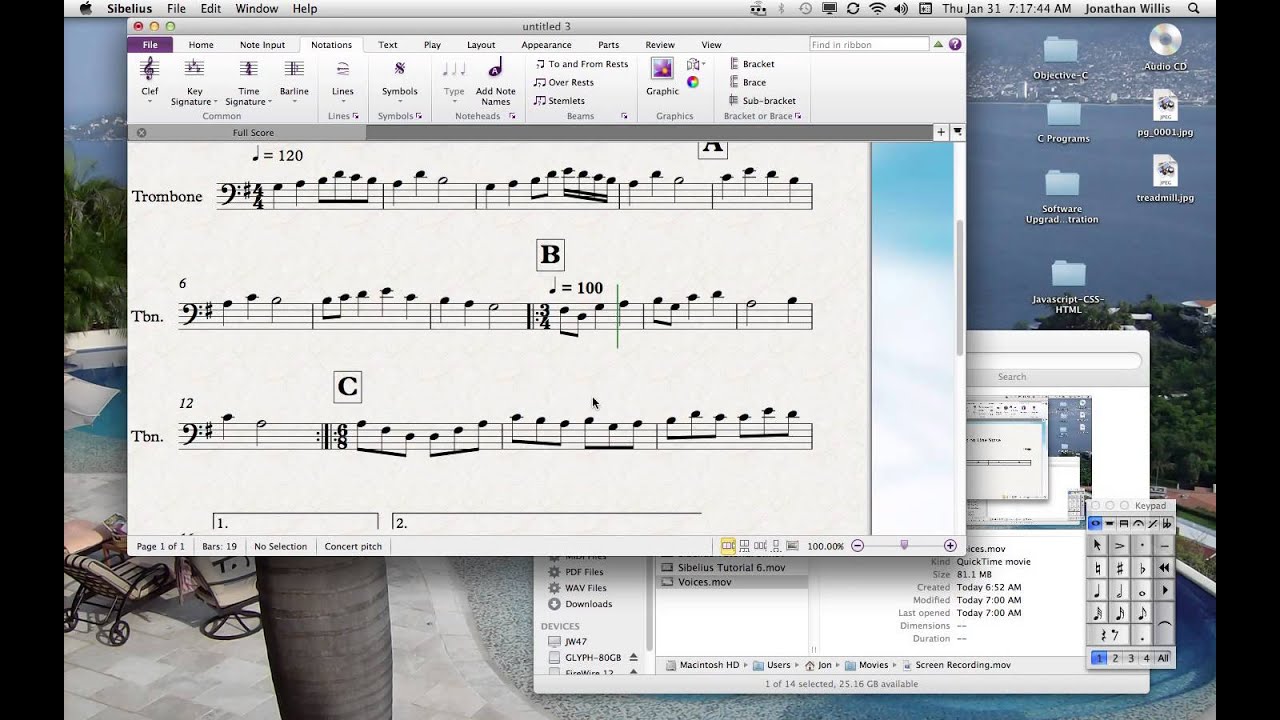Viewport: 1280px width, 720px height.
Task: Select the flat accidental on Keypad
Action: pyautogui.click(x=1142, y=568)
